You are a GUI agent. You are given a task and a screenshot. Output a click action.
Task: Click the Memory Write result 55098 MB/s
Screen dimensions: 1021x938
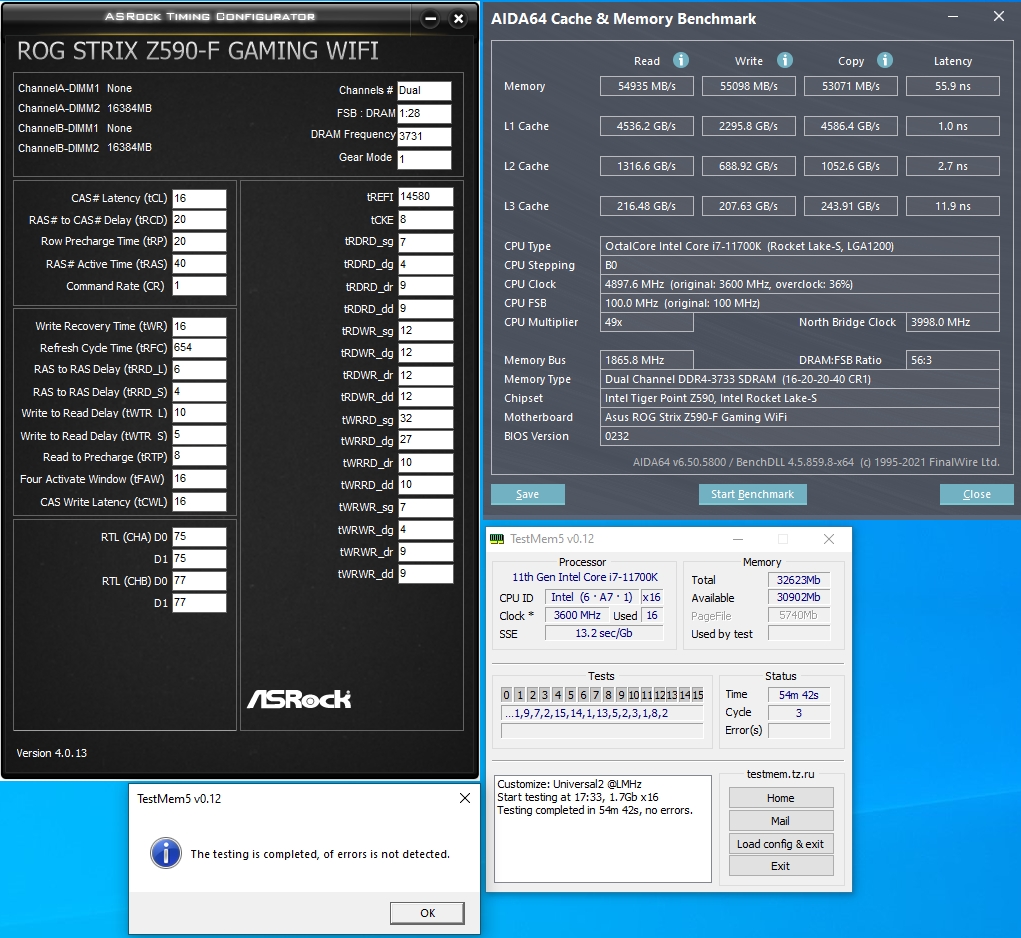[749, 86]
